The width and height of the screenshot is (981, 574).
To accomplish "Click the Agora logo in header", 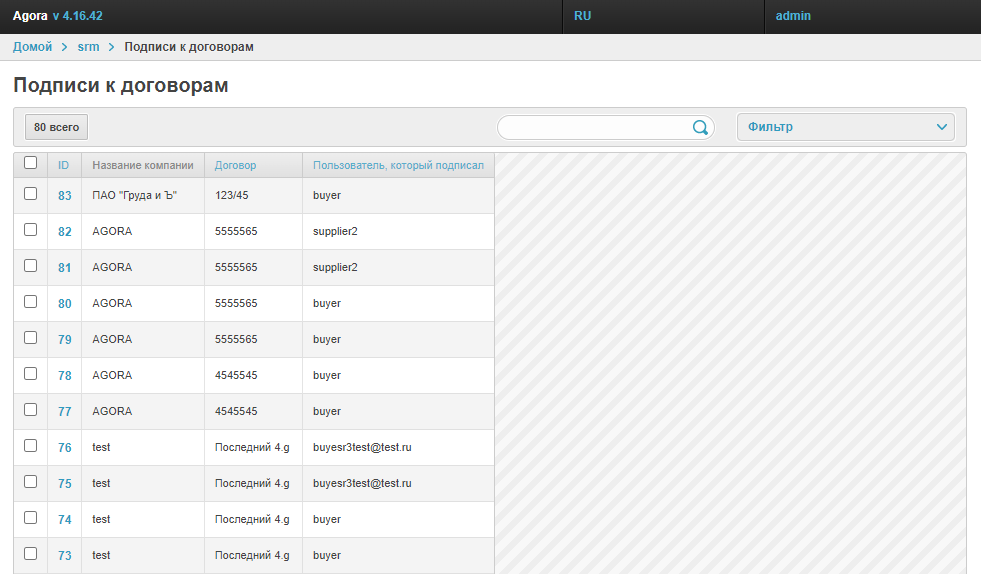I will (x=30, y=16).
